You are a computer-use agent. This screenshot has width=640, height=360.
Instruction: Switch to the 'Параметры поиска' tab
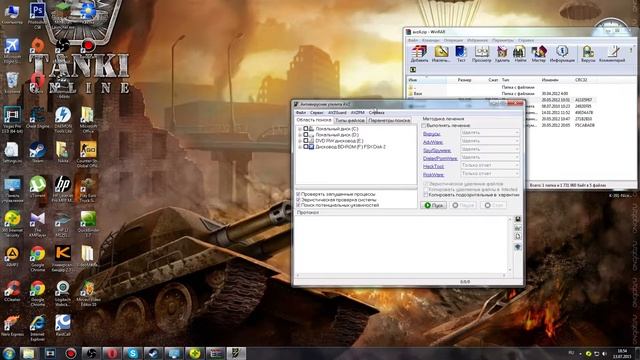[389, 120]
